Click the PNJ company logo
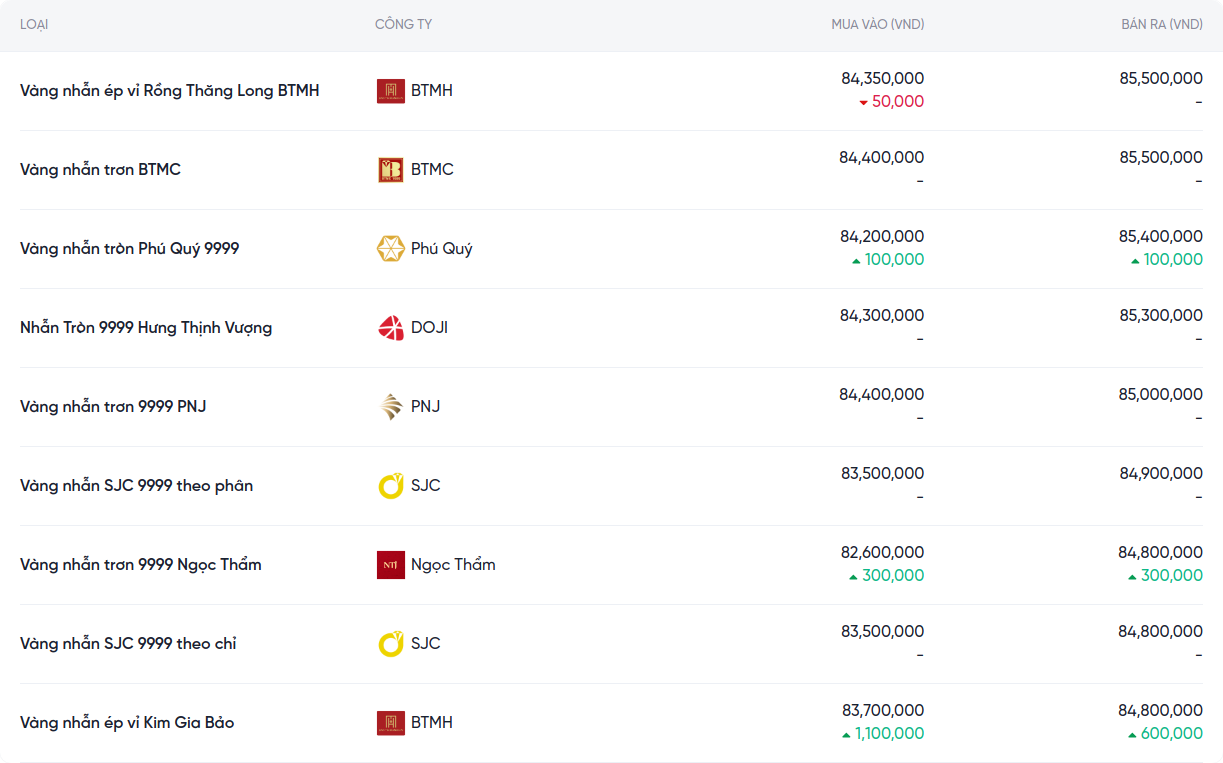The width and height of the screenshot is (1223, 763). (x=390, y=407)
